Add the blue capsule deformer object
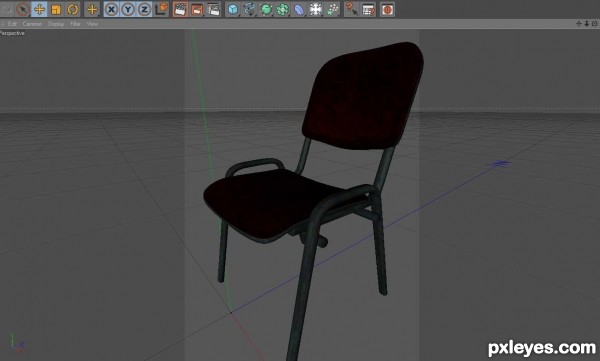The height and width of the screenshot is (361, 600). click(299, 9)
